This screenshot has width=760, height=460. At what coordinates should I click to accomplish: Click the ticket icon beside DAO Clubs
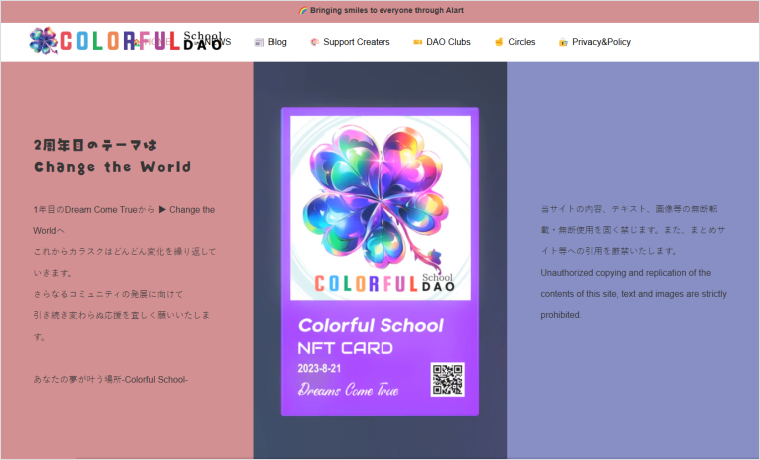[417, 42]
